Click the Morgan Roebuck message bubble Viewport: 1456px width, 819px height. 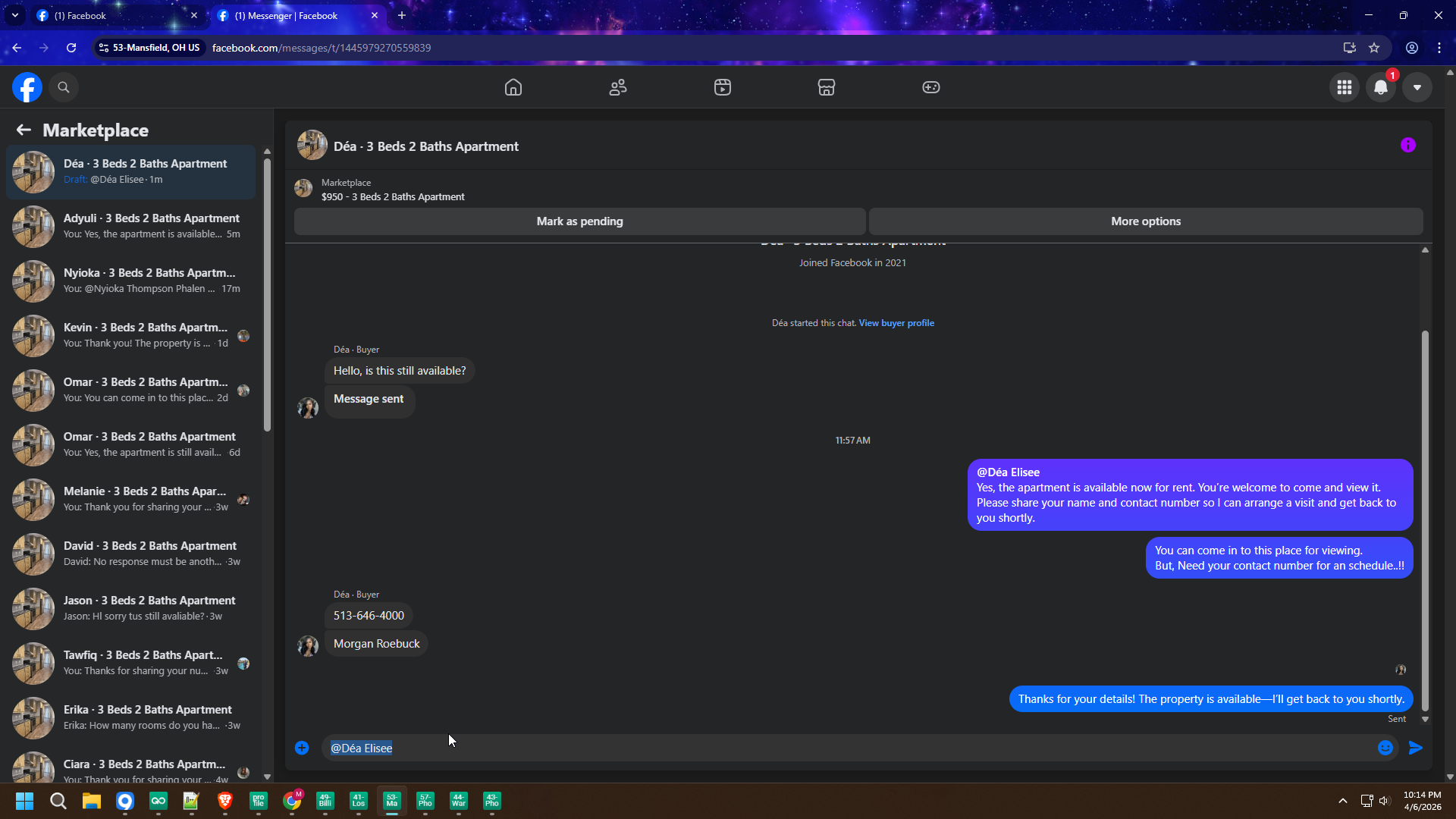tap(377, 644)
